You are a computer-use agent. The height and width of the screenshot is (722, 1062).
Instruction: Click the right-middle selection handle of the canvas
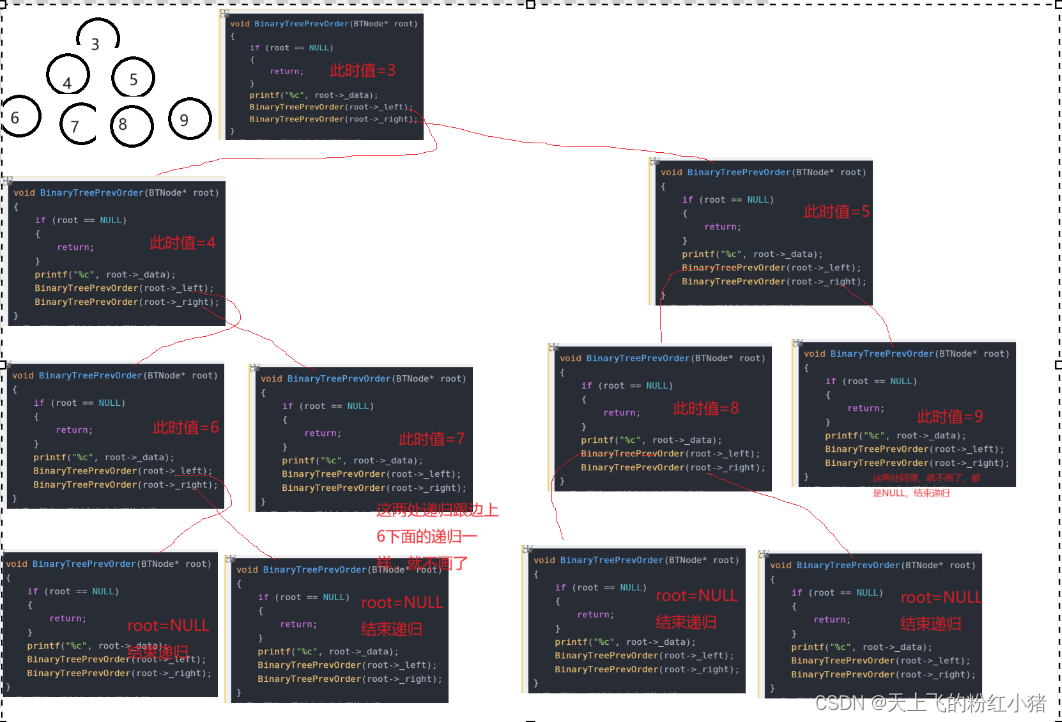point(1059,364)
